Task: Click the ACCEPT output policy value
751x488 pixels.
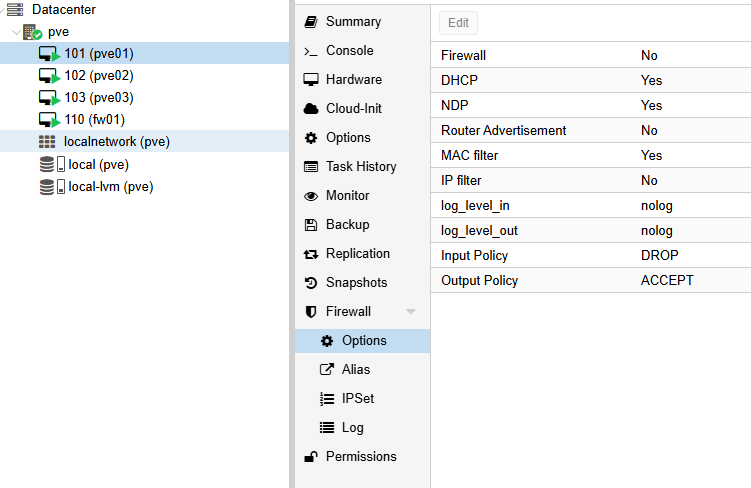Action: click(x=667, y=281)
